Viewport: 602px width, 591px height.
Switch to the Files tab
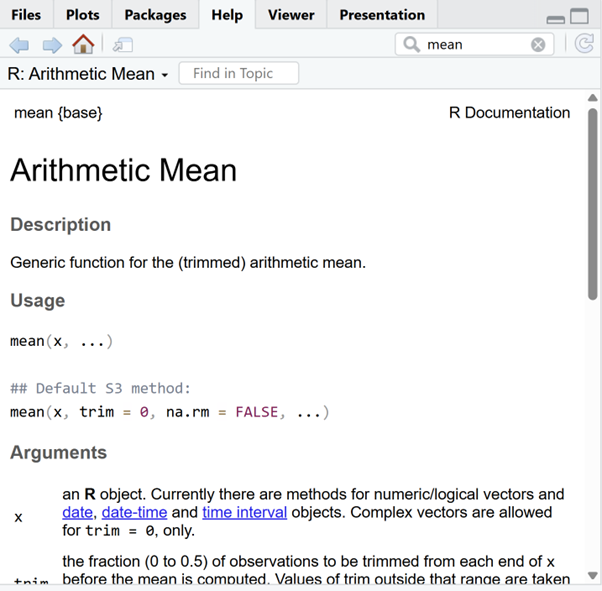[x=26, y=15]
